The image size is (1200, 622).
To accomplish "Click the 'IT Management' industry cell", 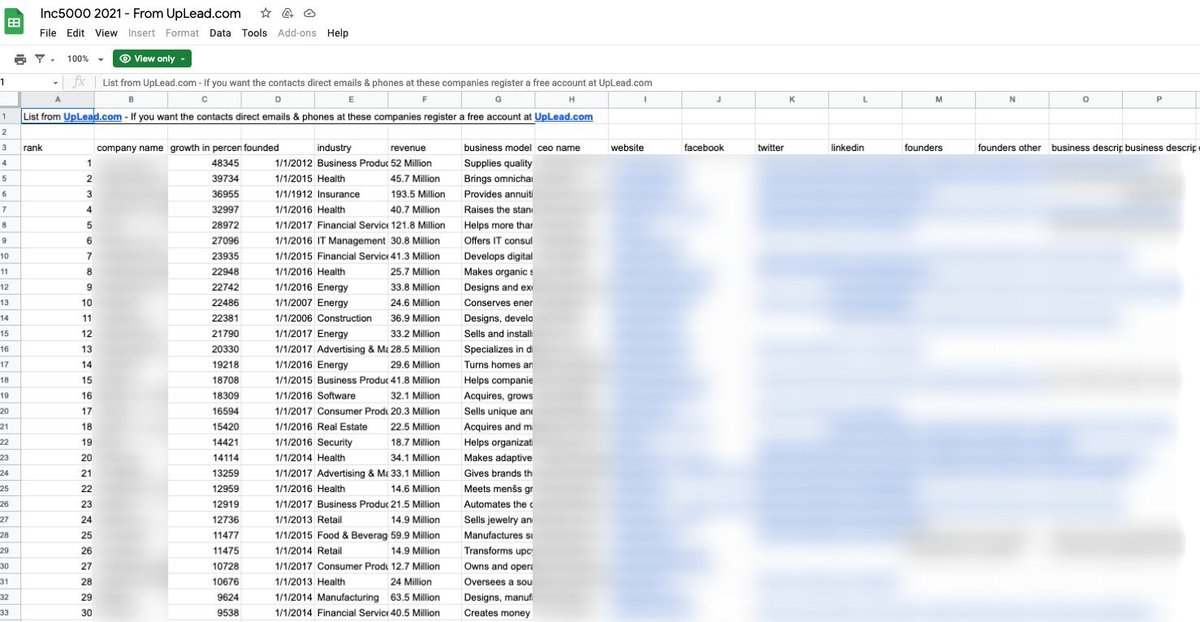I will (x=352, y=241).
